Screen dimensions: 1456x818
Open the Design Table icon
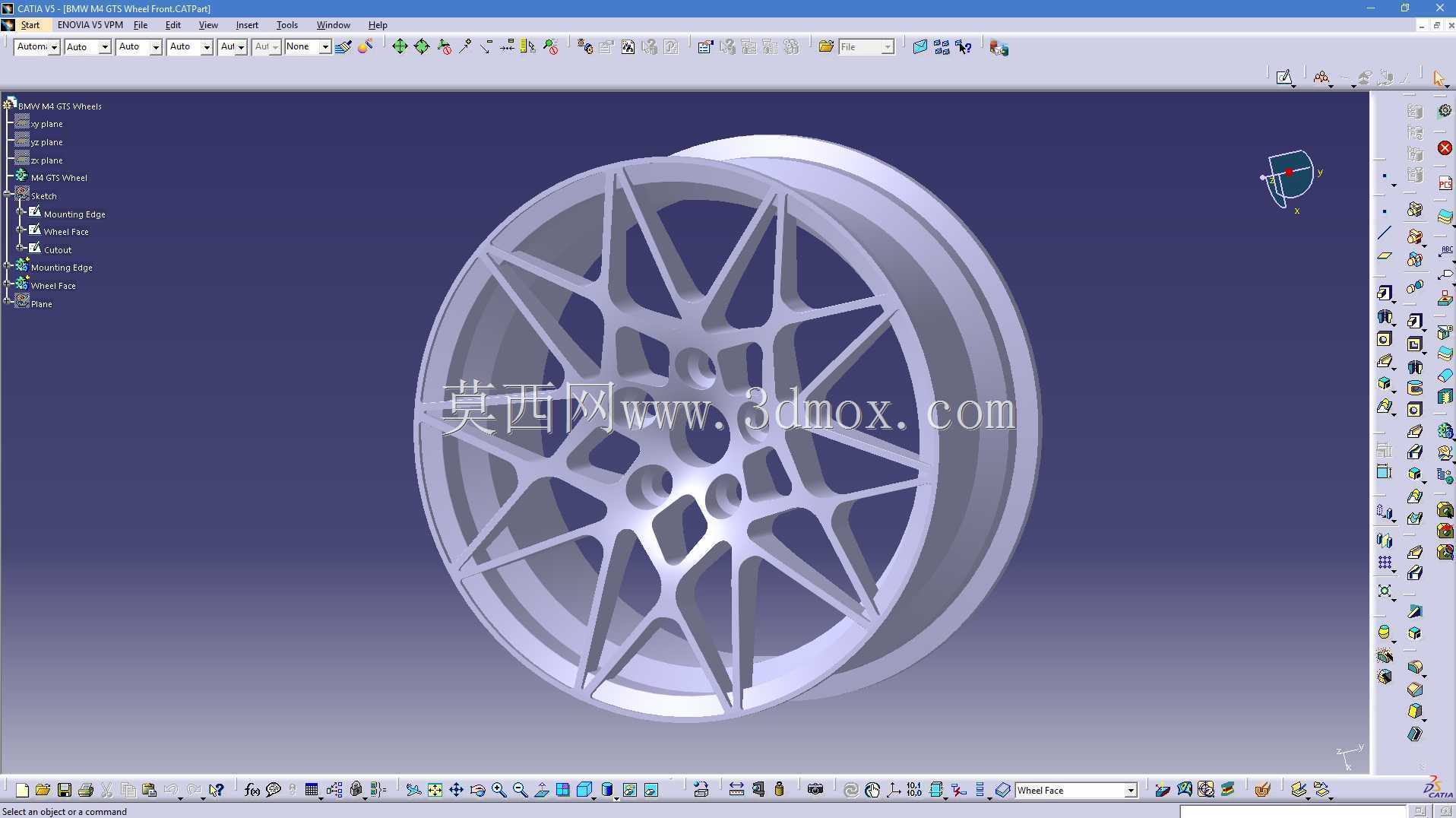click(312, 791)
